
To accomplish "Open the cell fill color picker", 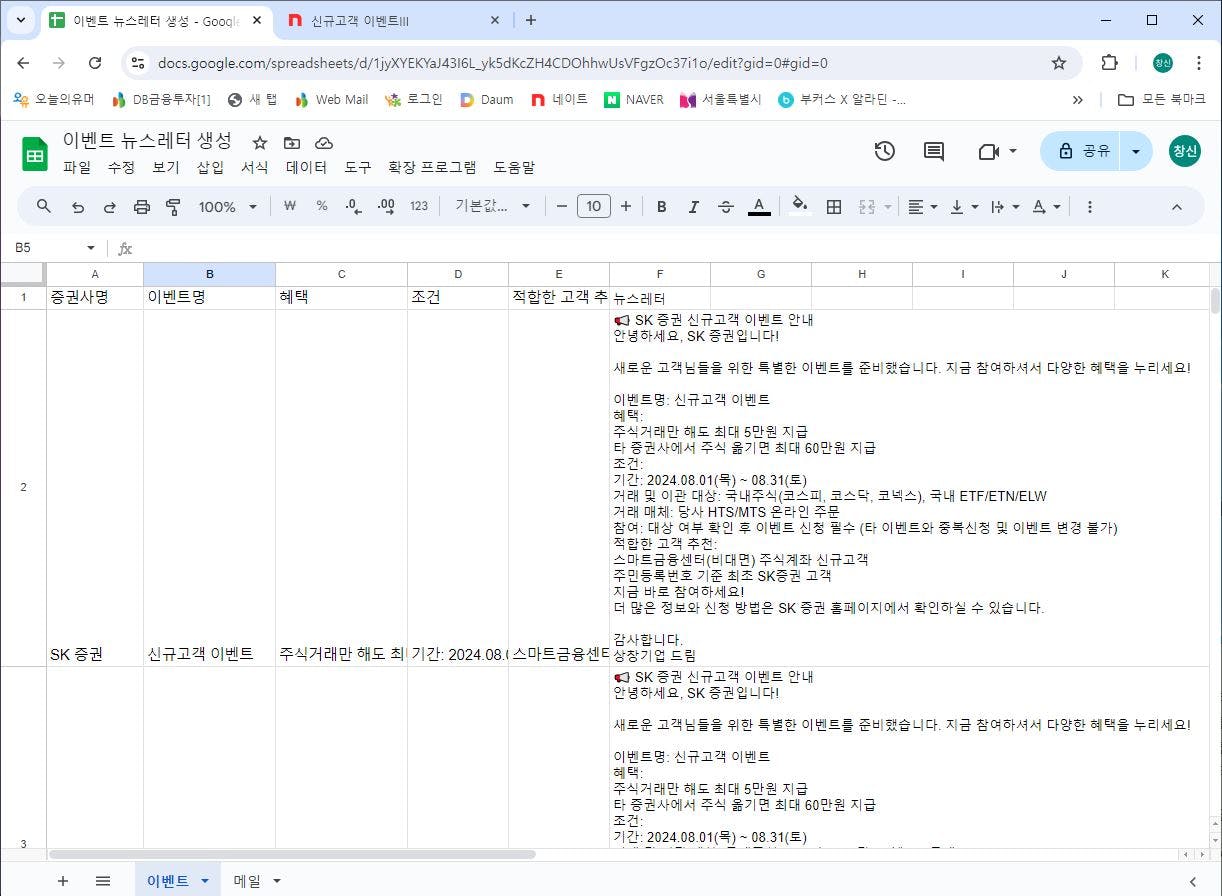I will 800,207.
